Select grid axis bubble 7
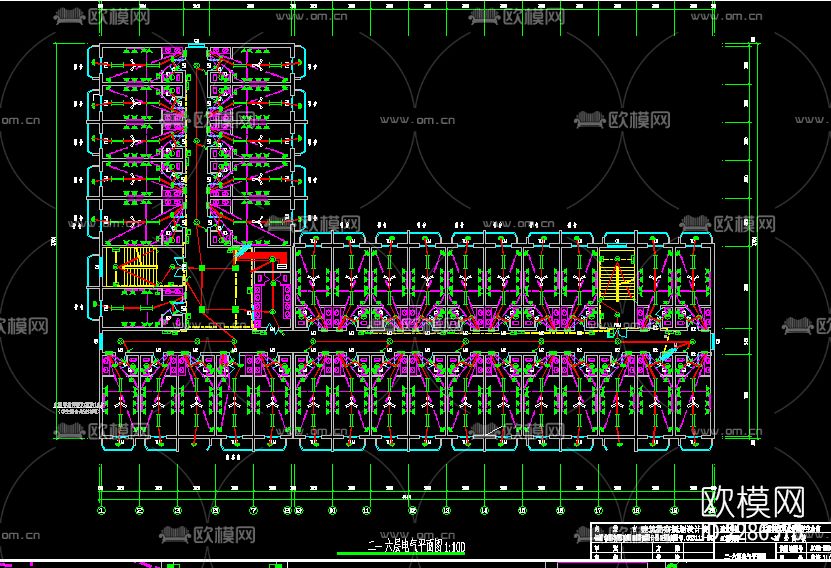 pos(253,510)
